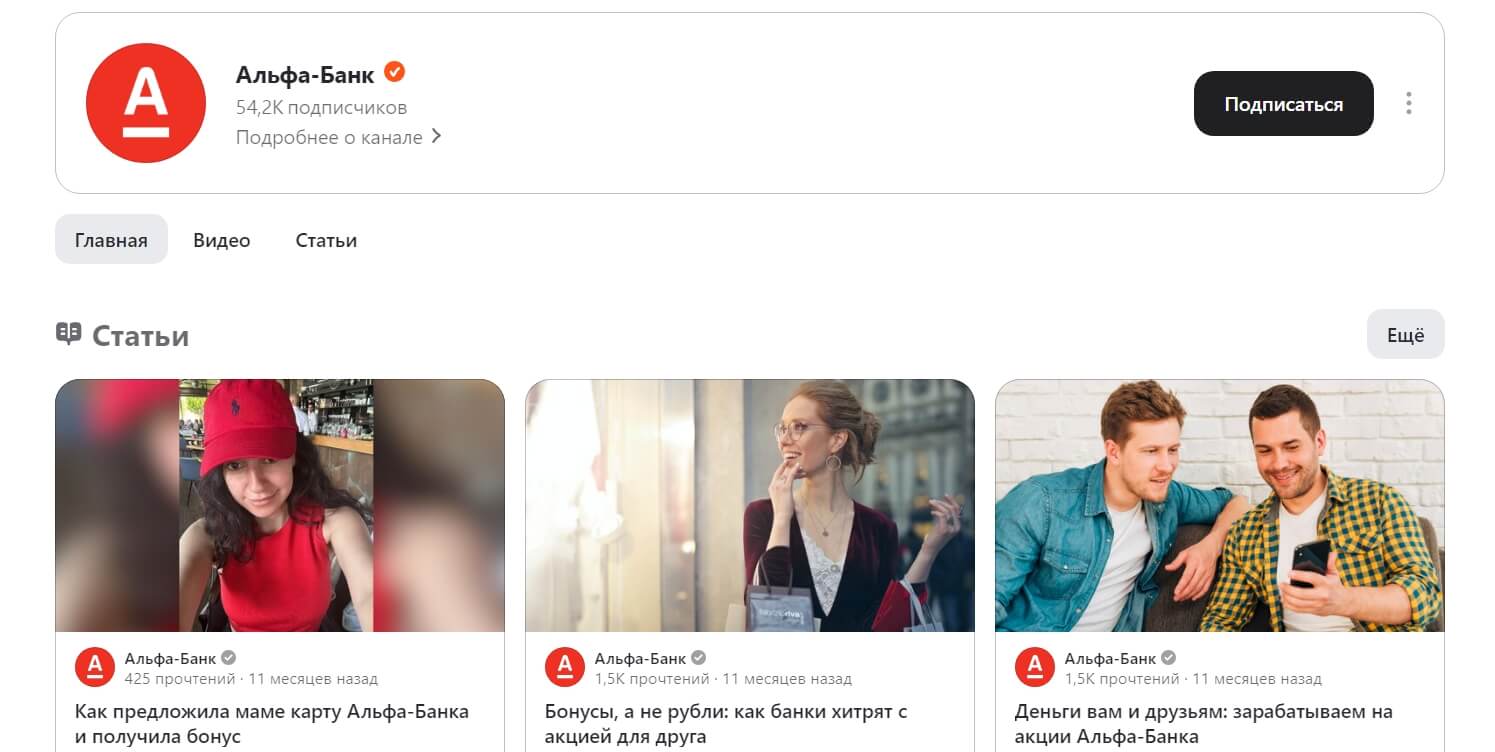The width and height of the screenshot is (1495, 752).
Task: Click Альфа-Банк author name on Бонусы, а не рубли card
Action: [640, 658]
